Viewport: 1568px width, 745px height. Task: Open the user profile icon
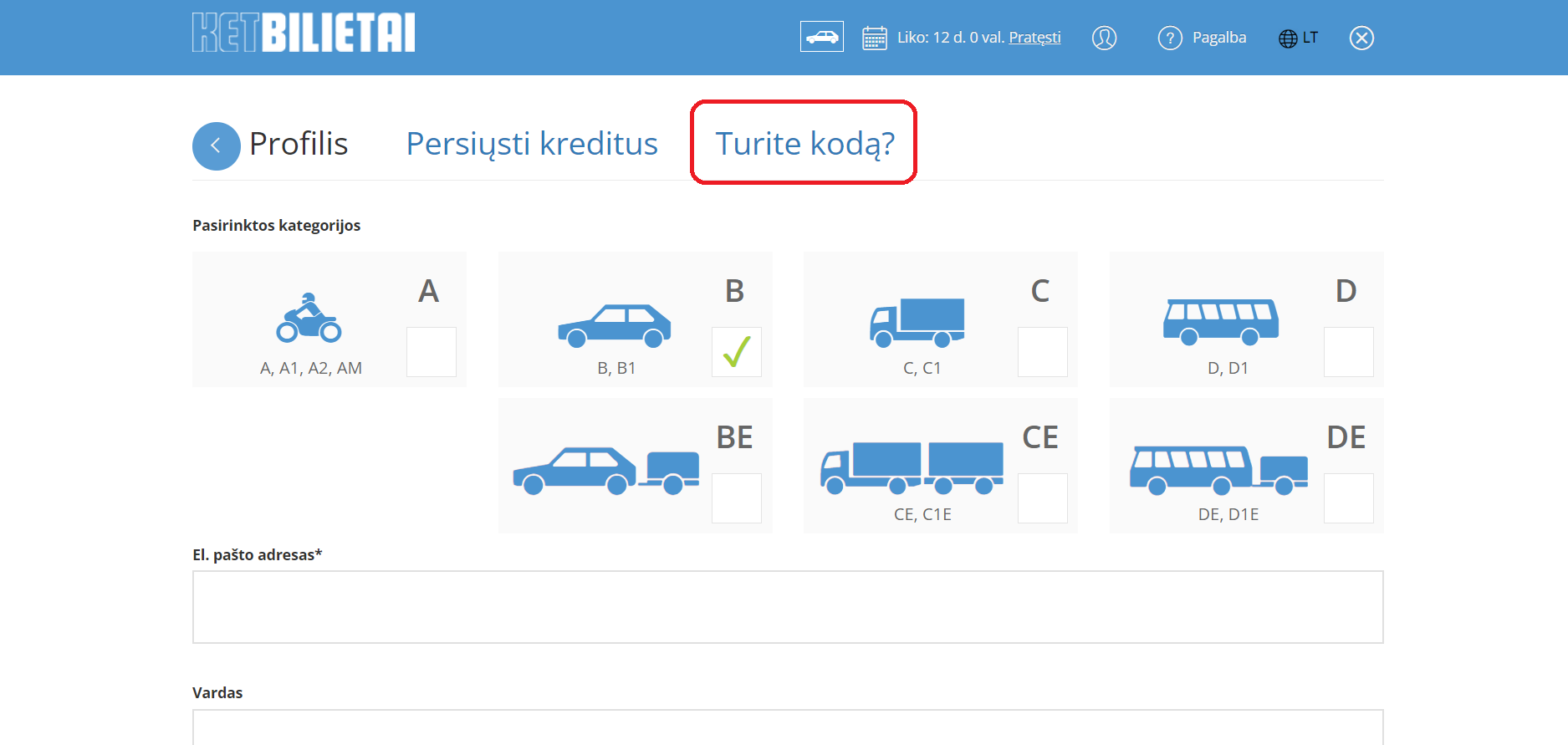click(1104, 38)
